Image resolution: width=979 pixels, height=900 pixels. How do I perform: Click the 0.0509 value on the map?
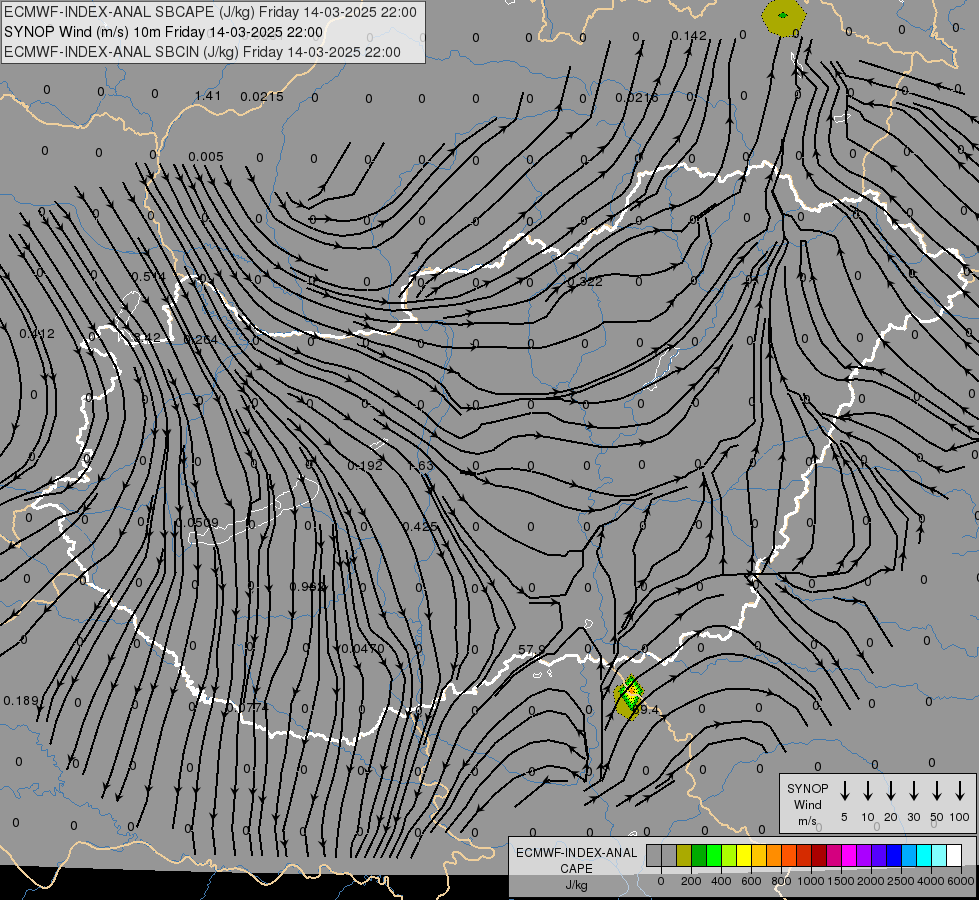[x=197, y=522]
